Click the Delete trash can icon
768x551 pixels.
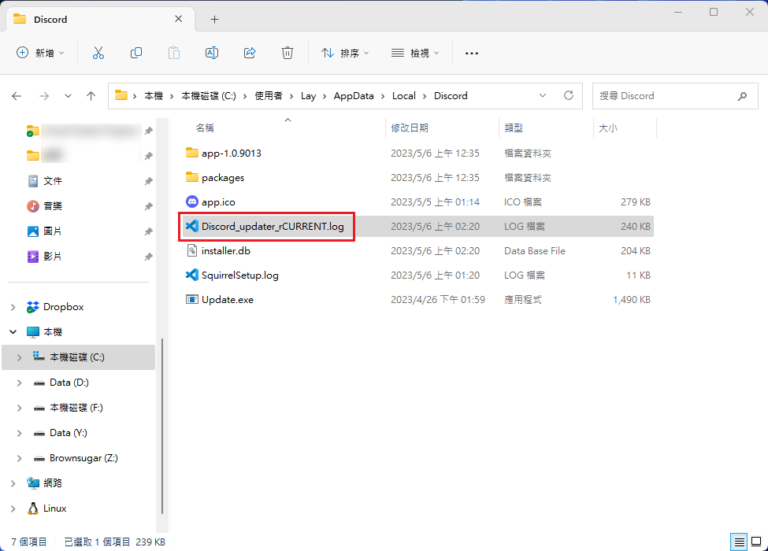(288, 53)
